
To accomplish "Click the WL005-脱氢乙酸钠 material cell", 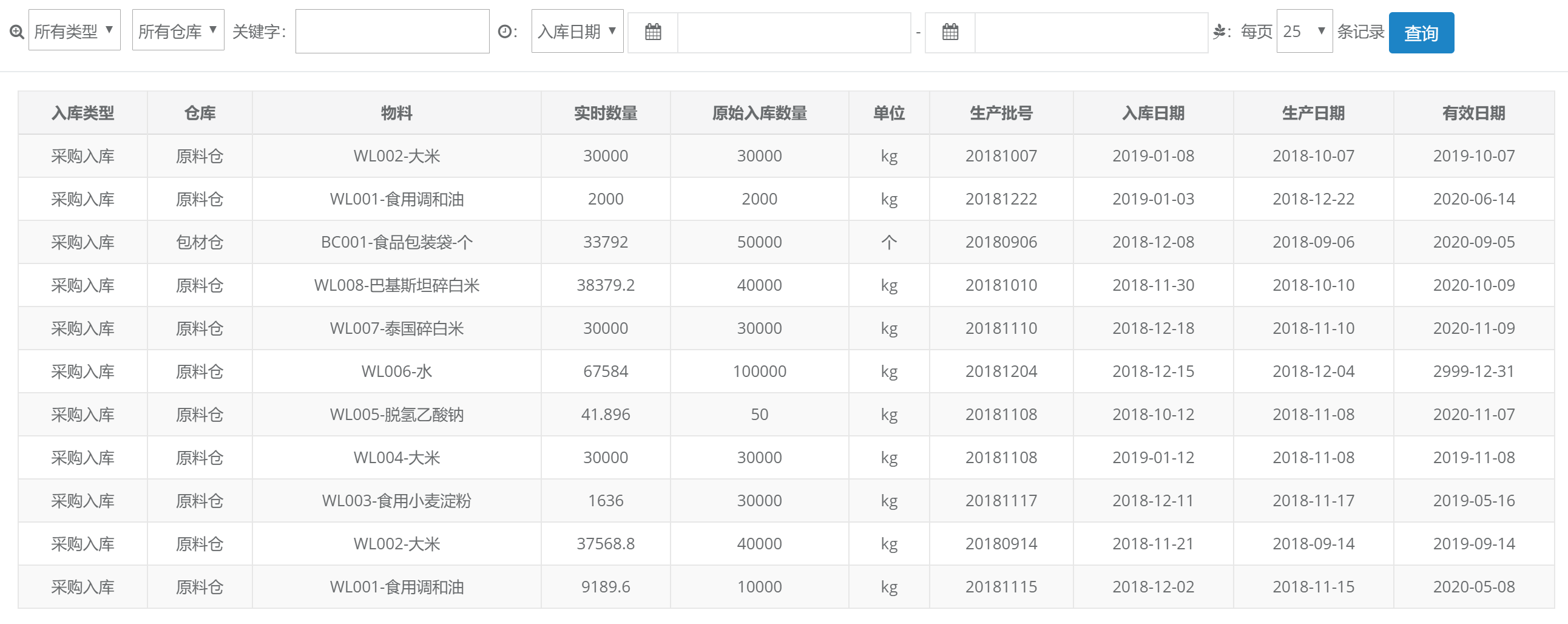I will coord(396,415).
